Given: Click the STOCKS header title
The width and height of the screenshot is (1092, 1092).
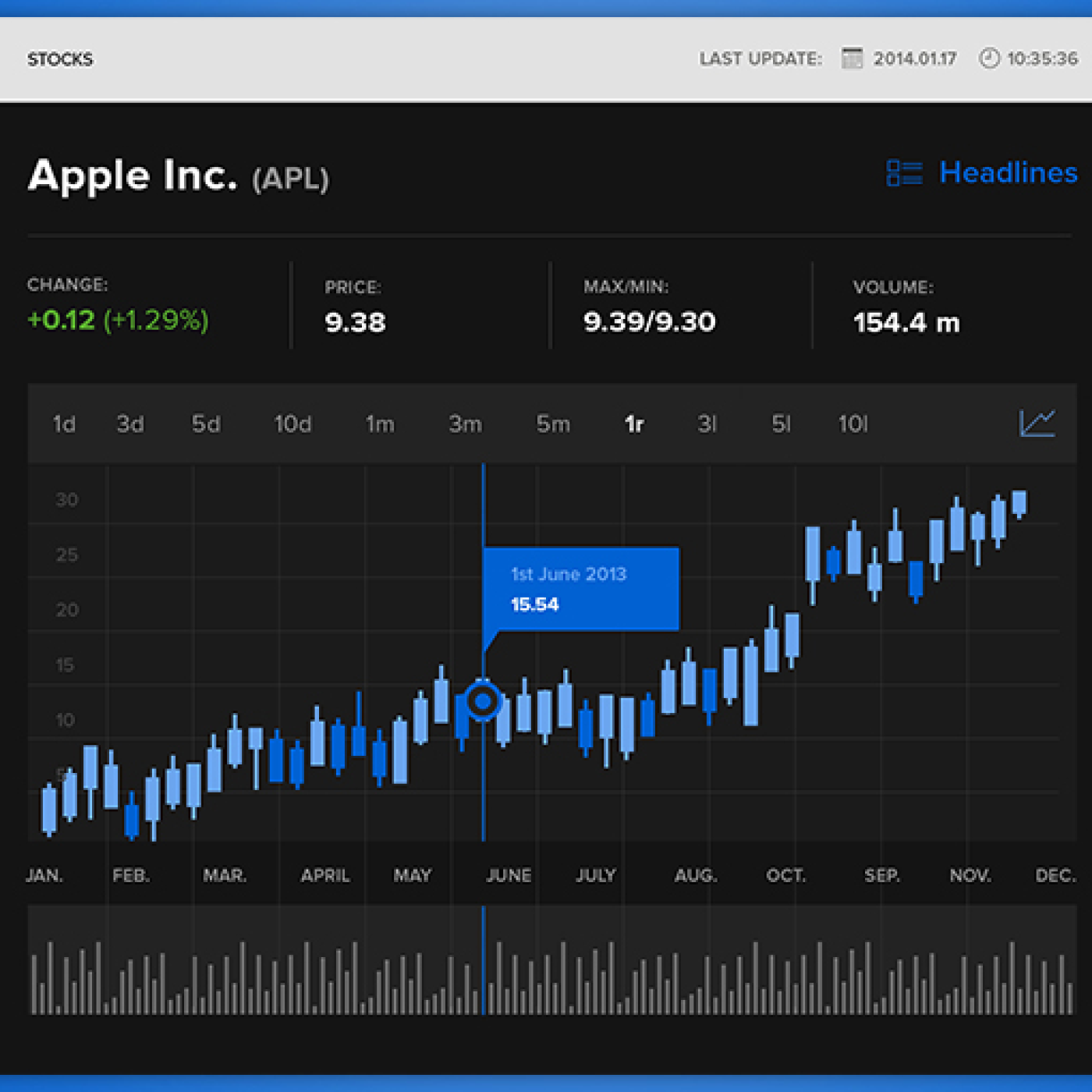Looking at the screenshot, I should (x=60, y=59).
